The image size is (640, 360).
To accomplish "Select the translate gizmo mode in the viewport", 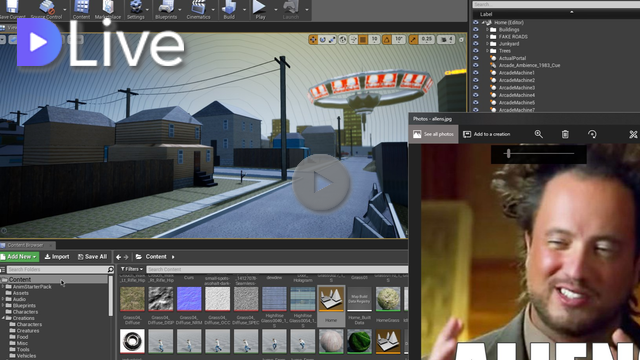I will (x=313, y=40).
